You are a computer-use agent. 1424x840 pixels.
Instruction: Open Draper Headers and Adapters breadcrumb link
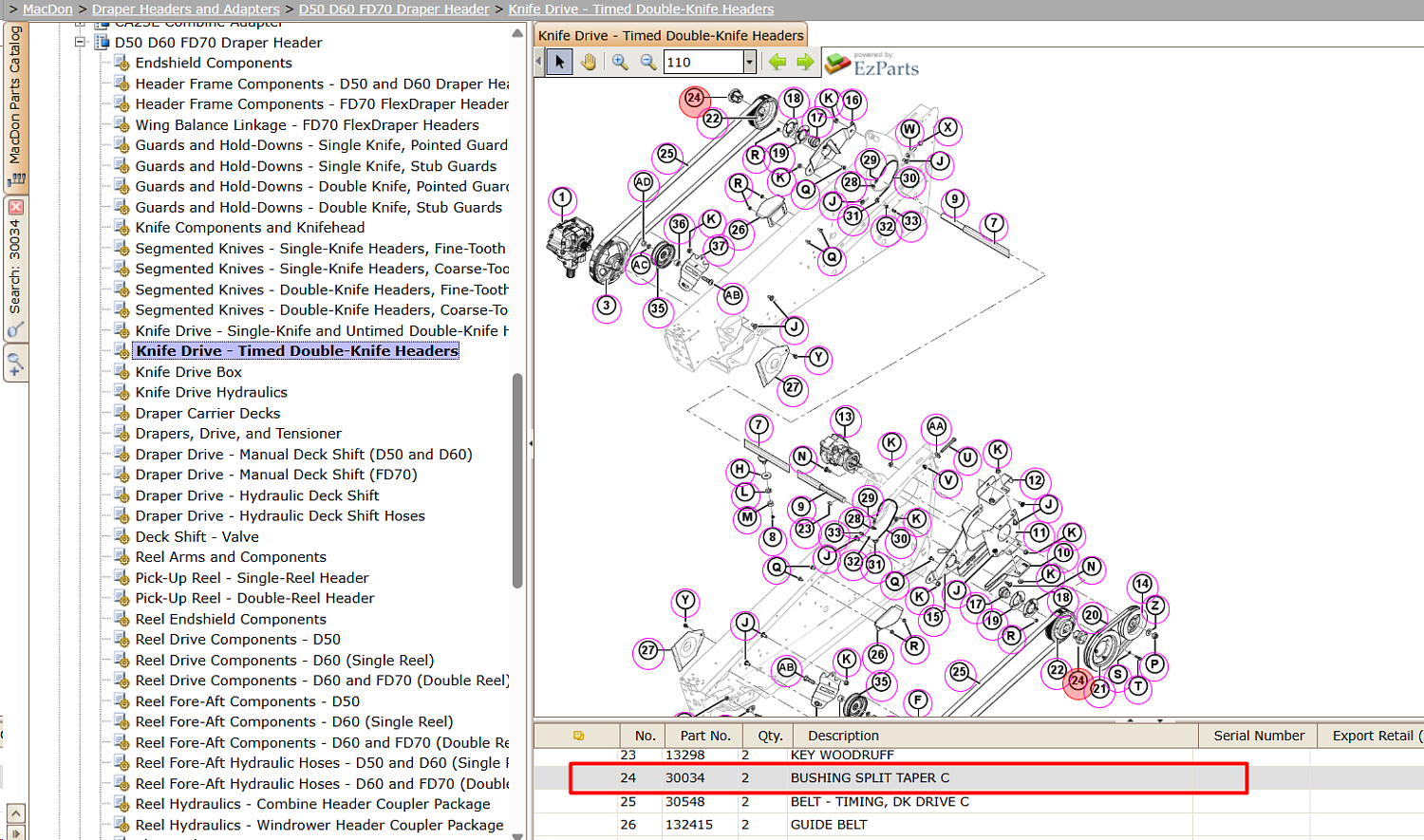[186, 9]
